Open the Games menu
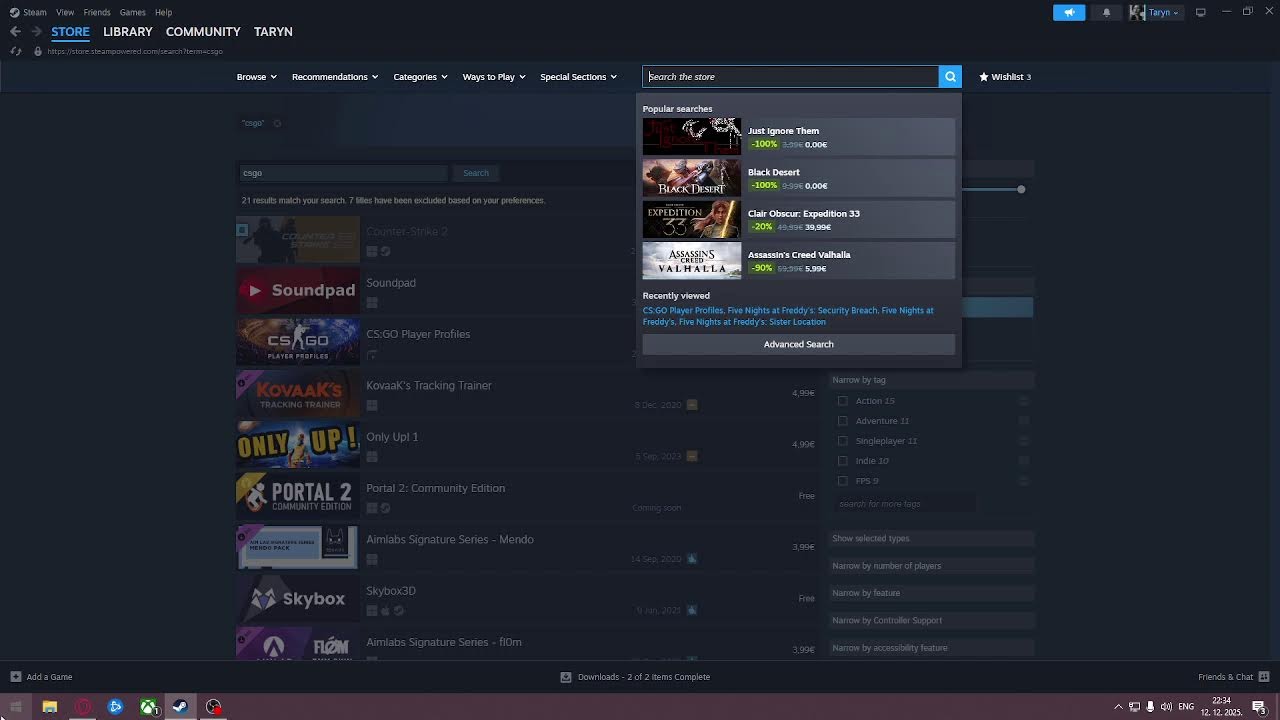Image resolution: width=1280 pixels, height=720 pixels. coord(132,12)
